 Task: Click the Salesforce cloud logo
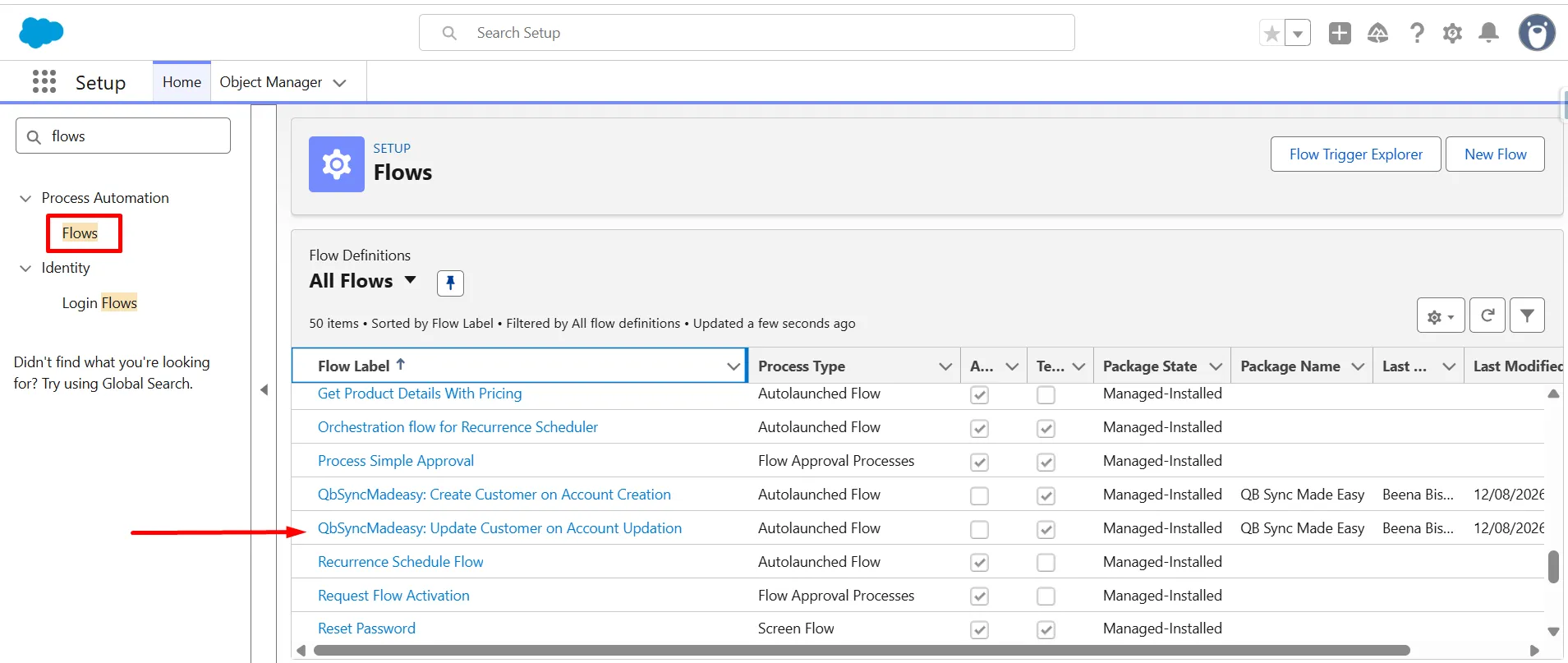41,33
